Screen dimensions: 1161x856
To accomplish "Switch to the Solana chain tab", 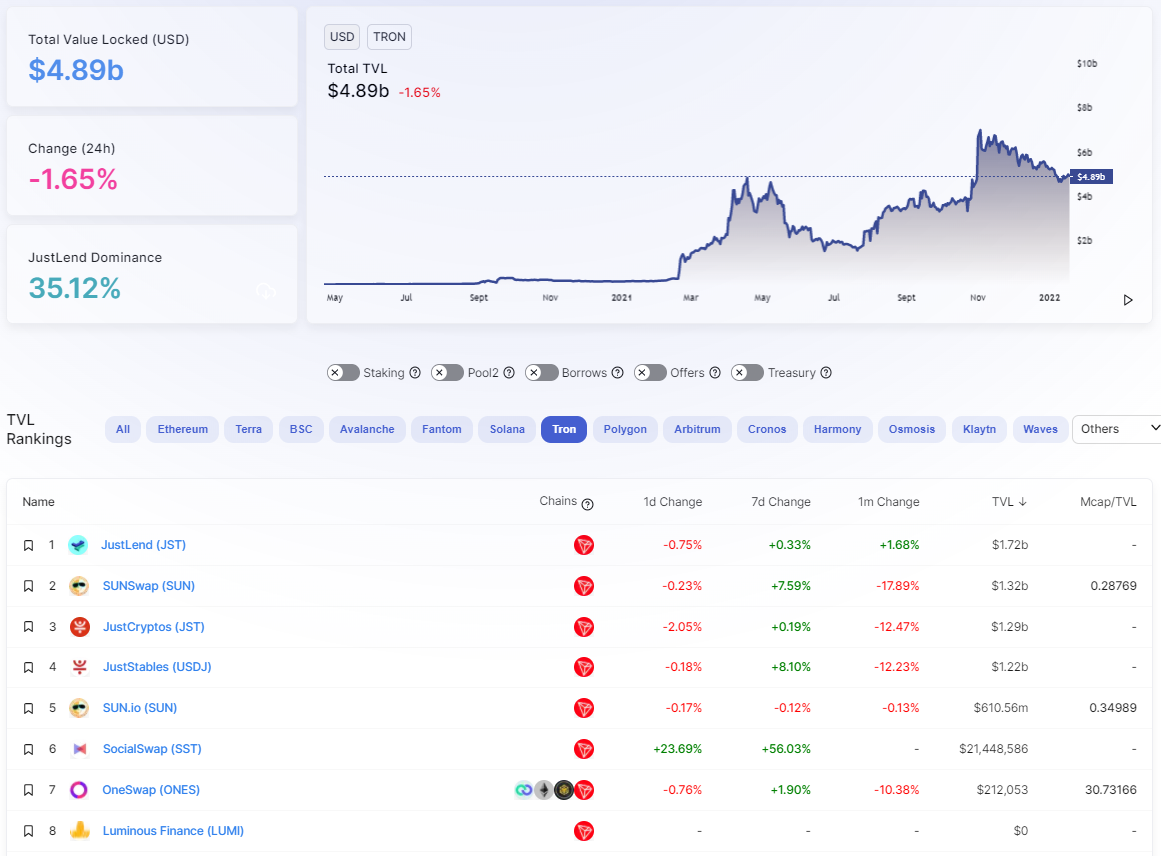I will tap(507, 429).
